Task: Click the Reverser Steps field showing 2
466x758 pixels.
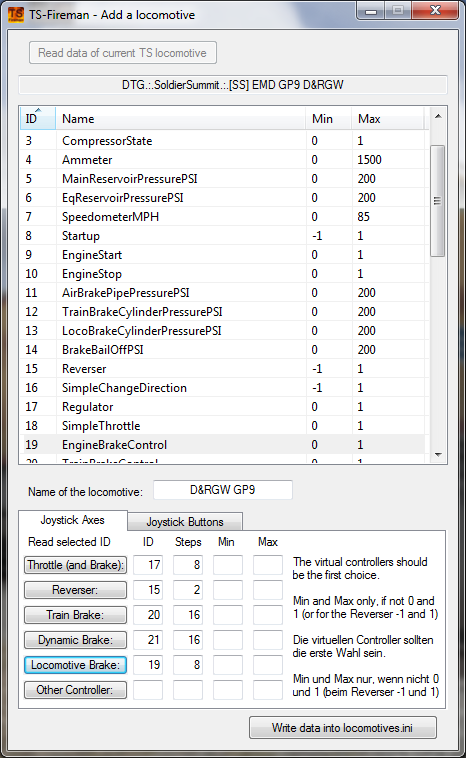Action: [188, 590]
